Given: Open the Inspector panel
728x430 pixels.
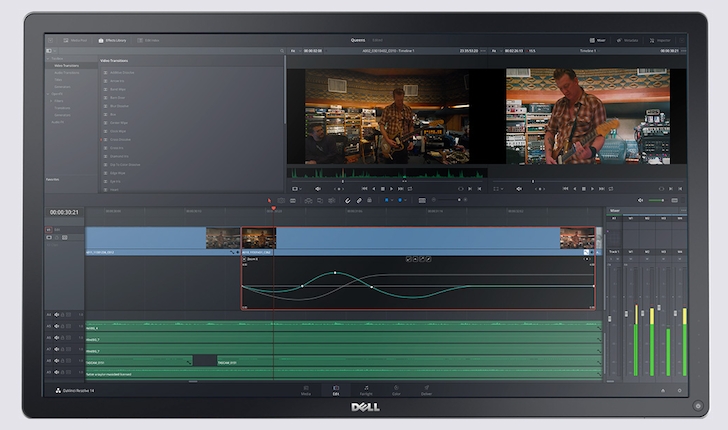Looking at the screenshot, I should coord(661,40).
